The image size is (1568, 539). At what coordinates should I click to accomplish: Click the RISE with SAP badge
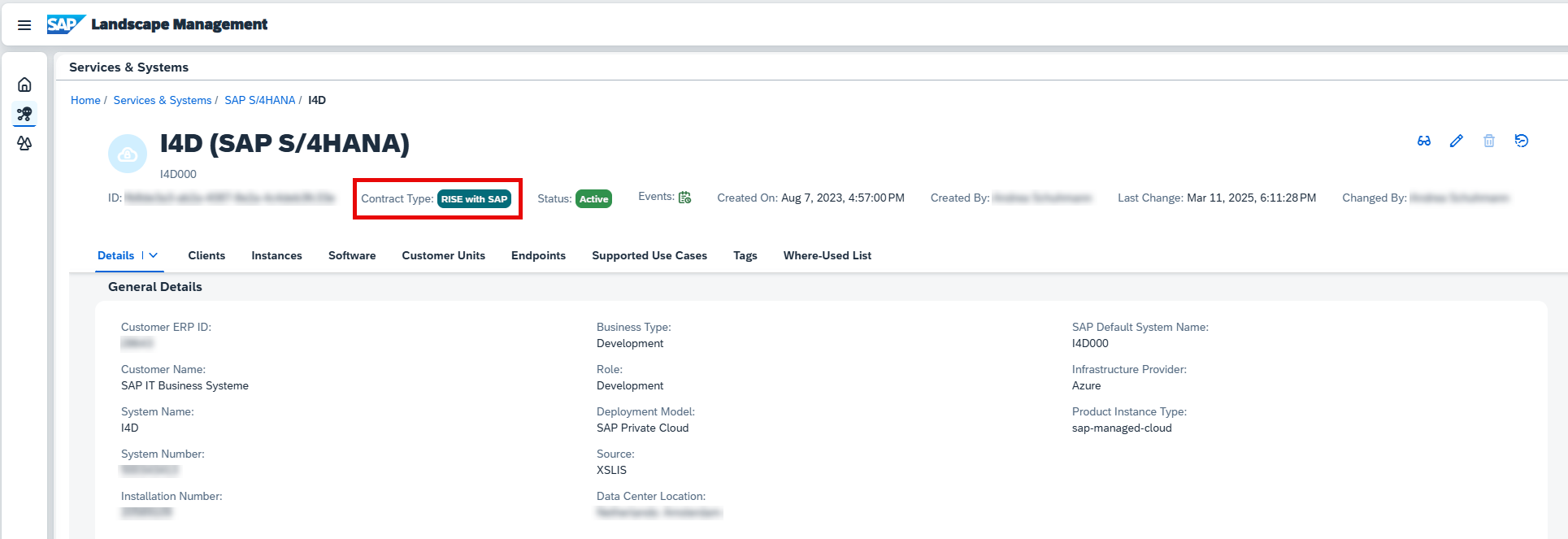coord(474,199)
